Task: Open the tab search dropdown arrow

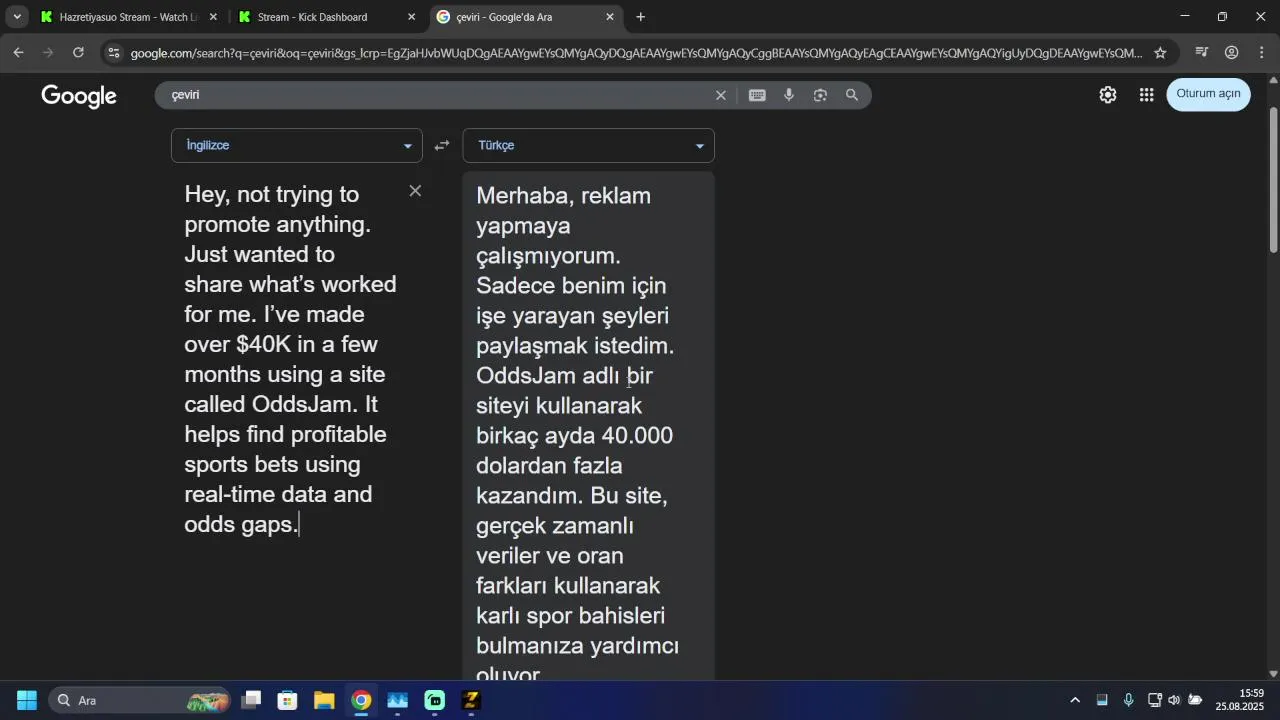Action: [17, 17]
